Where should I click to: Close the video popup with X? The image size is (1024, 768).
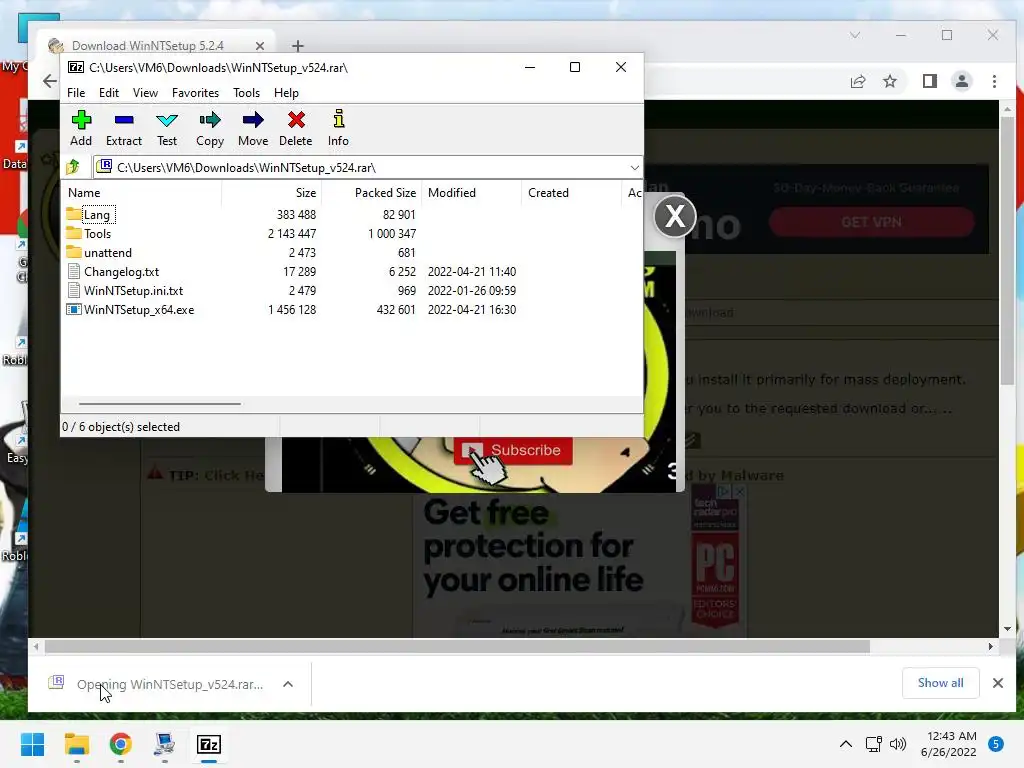[675, 217]
